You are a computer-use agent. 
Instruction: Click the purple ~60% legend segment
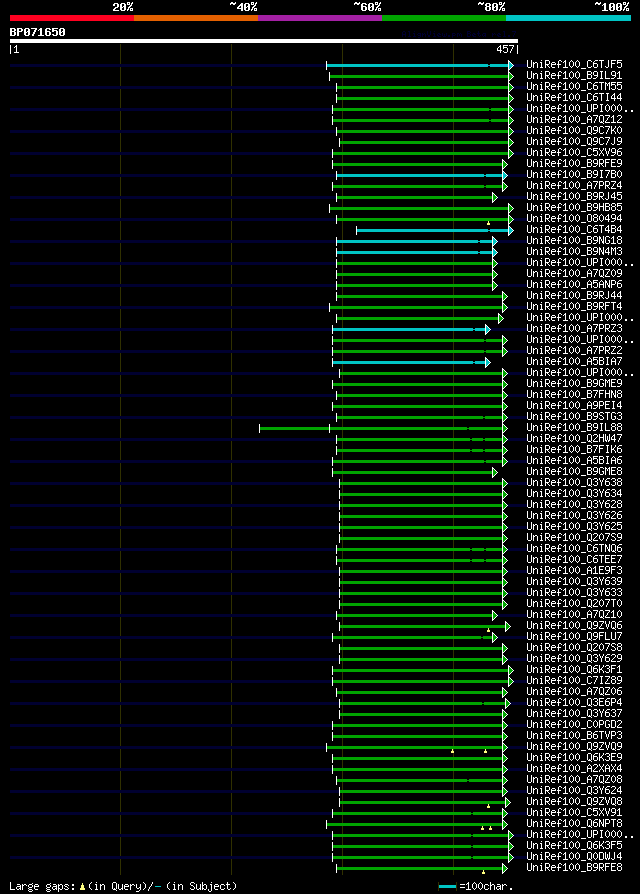320,18
